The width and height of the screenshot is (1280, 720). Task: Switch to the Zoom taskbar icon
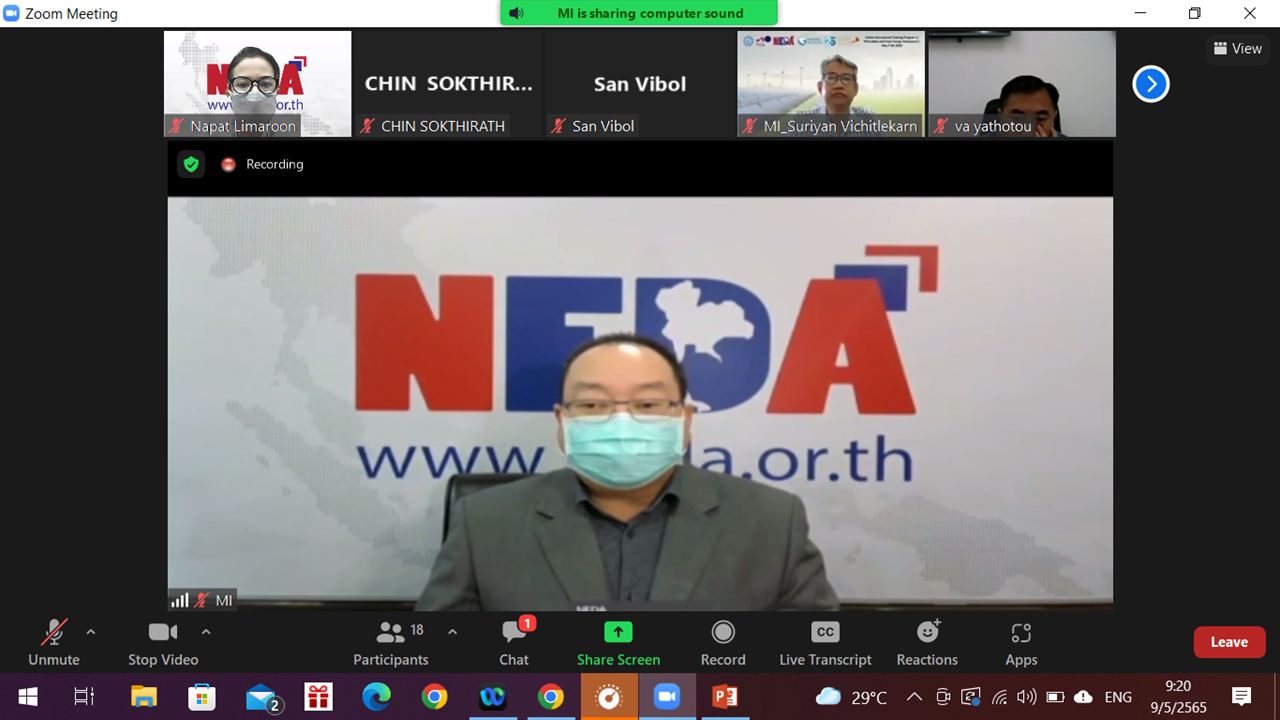click(667, 697)
